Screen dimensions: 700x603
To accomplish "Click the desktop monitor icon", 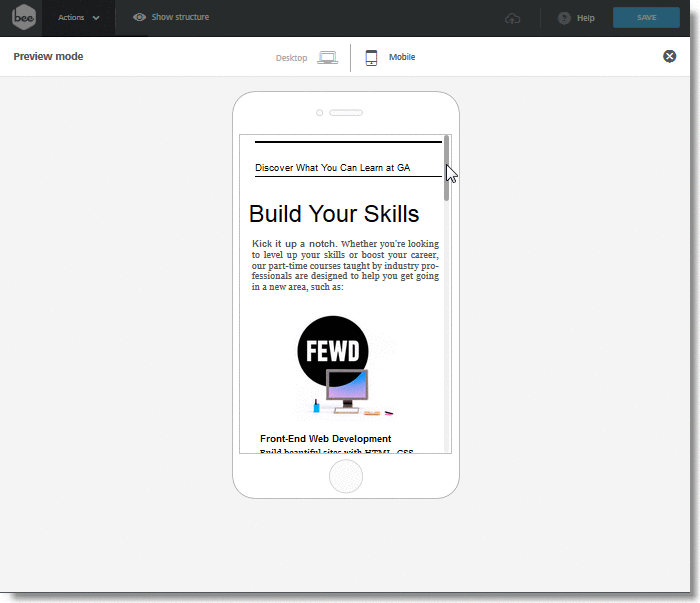I will (x=327, y=58).
